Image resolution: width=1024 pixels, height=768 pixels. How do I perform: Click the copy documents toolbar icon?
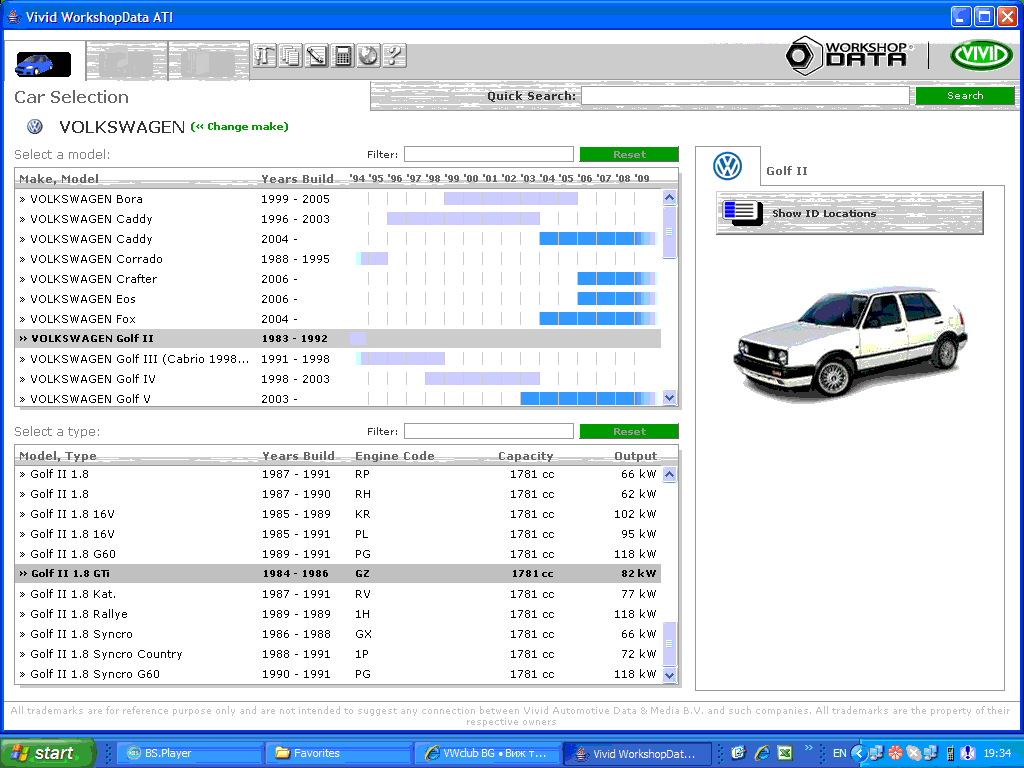tap(291, 56)
